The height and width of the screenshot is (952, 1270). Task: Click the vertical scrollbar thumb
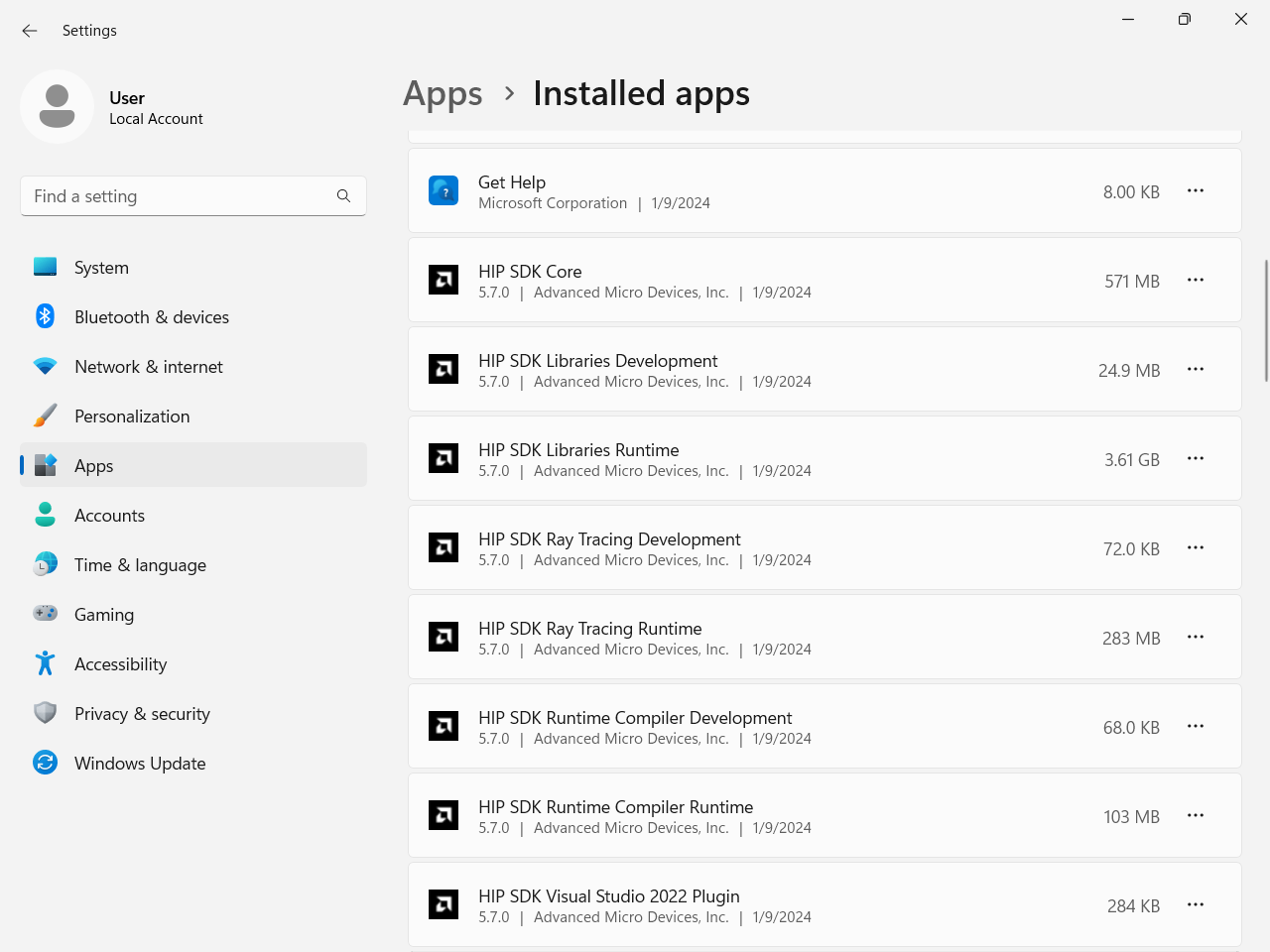point(1266,320)
